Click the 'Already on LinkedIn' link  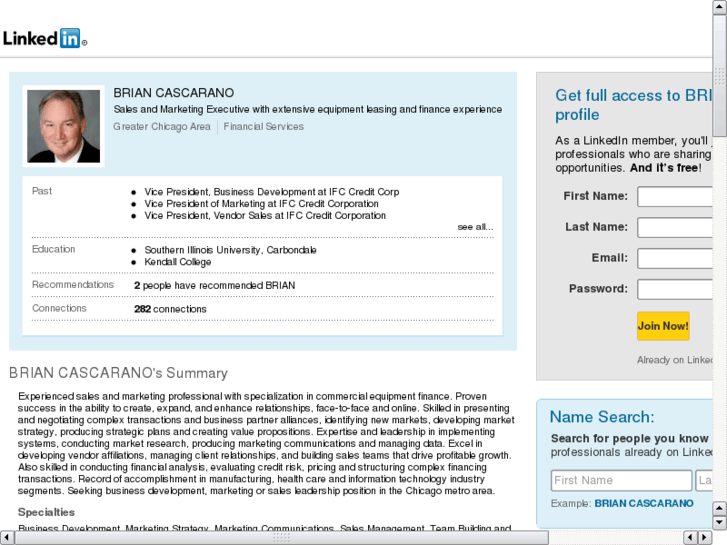(x=675, y=360)
